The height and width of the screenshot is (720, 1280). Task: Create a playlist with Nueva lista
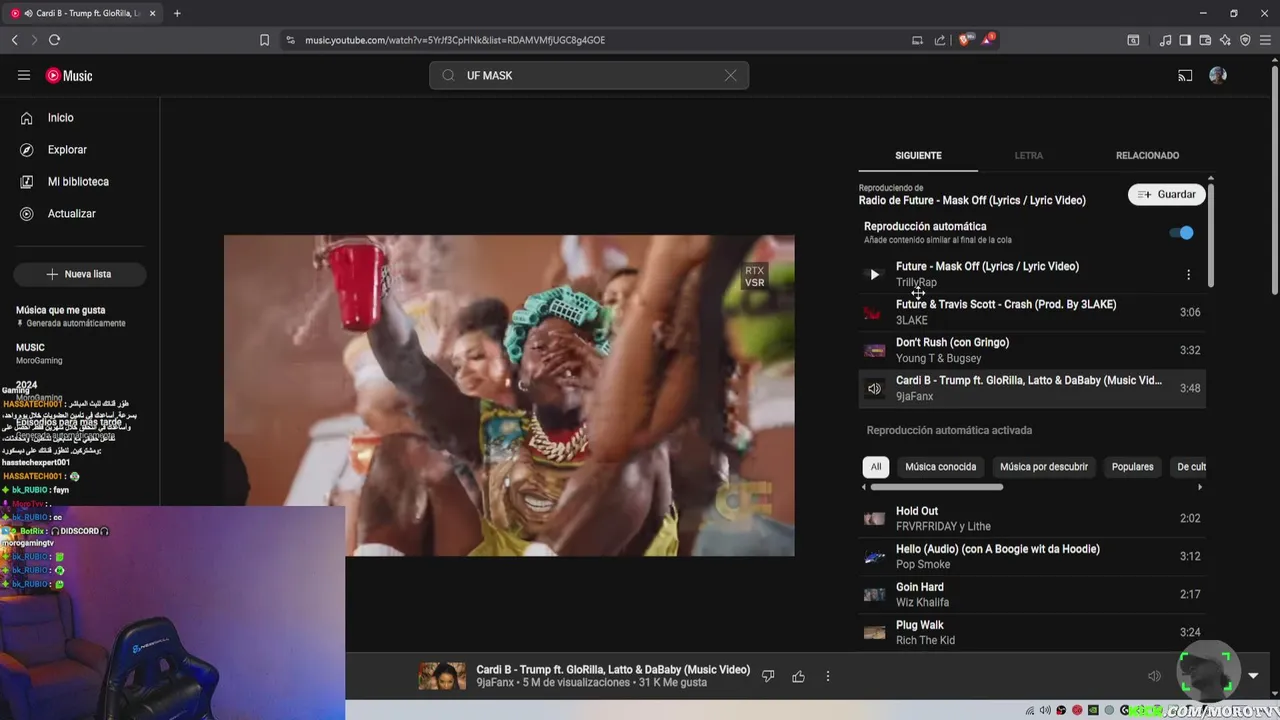tap(79, 274)
